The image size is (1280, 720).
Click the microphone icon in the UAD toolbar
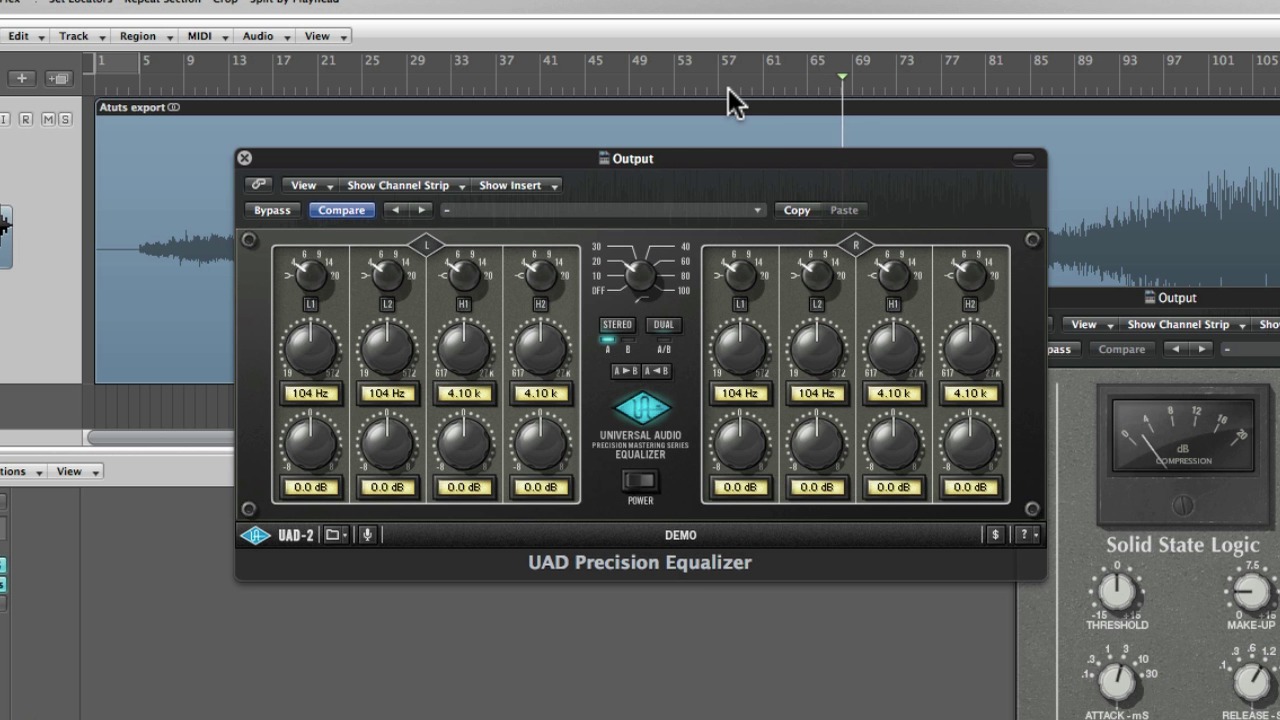point(367,535)
